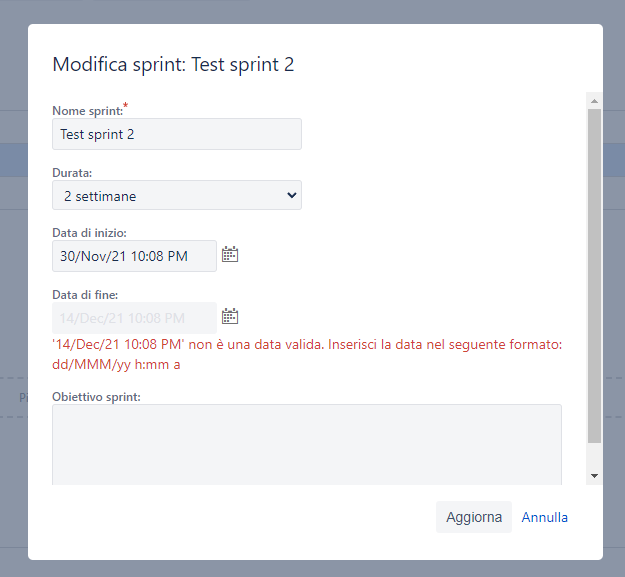Click the scrollbar down arrow in the dialog
This screenshot has height=577, width=625.
click(x=594, y=476)
